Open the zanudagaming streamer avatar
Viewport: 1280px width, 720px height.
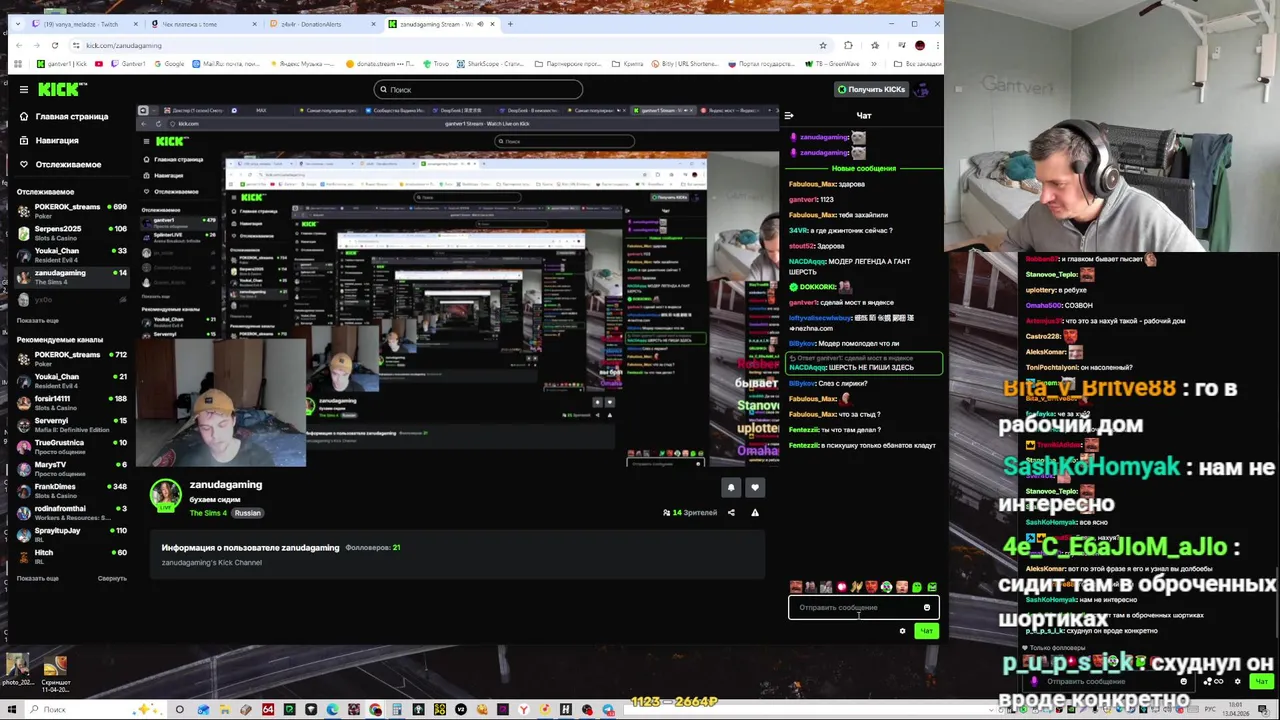pyautogui.click(x=166, y=496)
